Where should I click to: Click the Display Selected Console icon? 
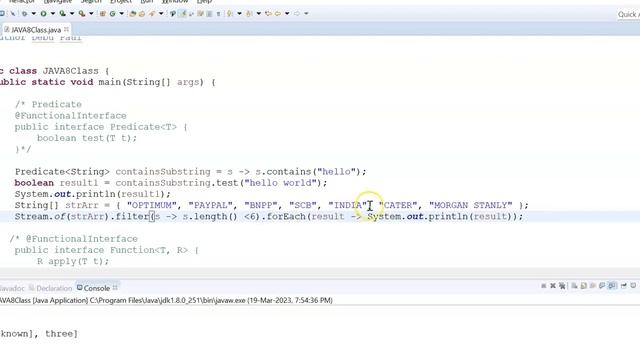pyautogui.click(x=633, y=286)
